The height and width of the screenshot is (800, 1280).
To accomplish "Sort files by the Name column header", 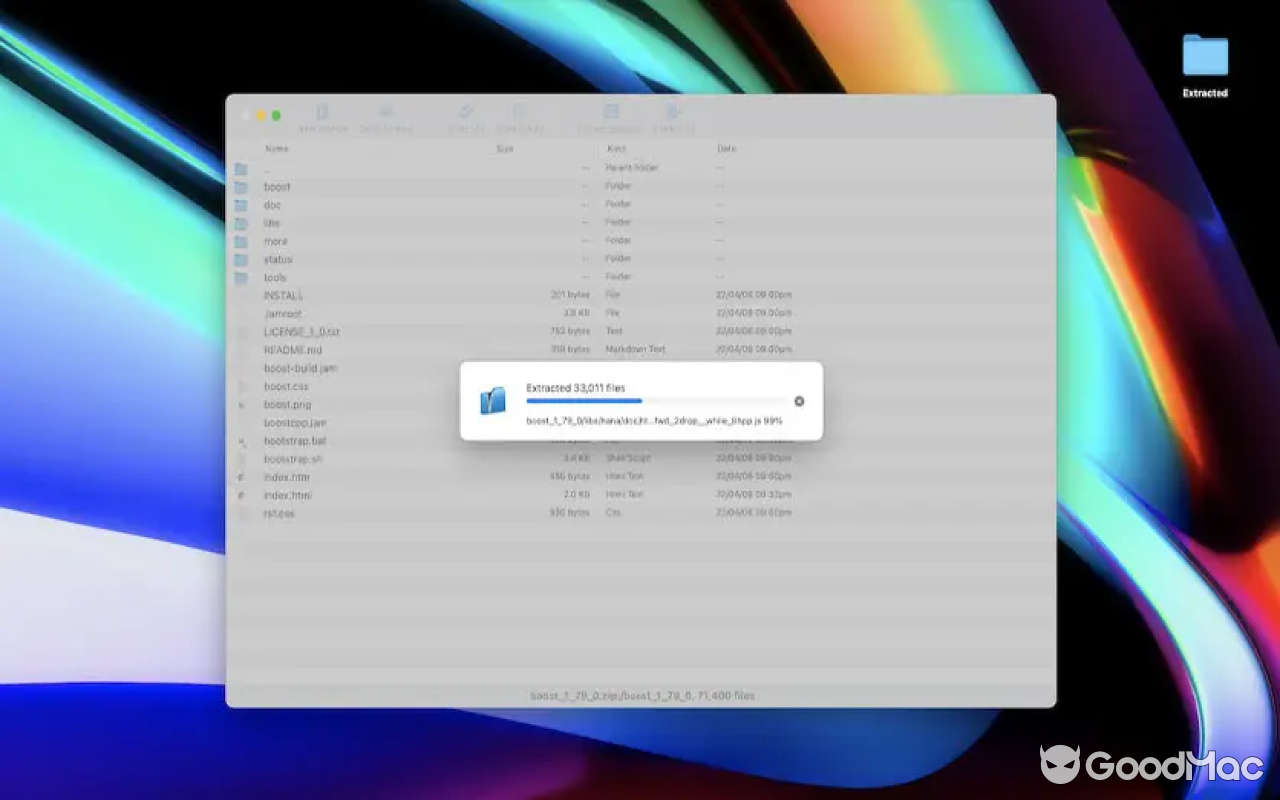I will coord(277,148).
